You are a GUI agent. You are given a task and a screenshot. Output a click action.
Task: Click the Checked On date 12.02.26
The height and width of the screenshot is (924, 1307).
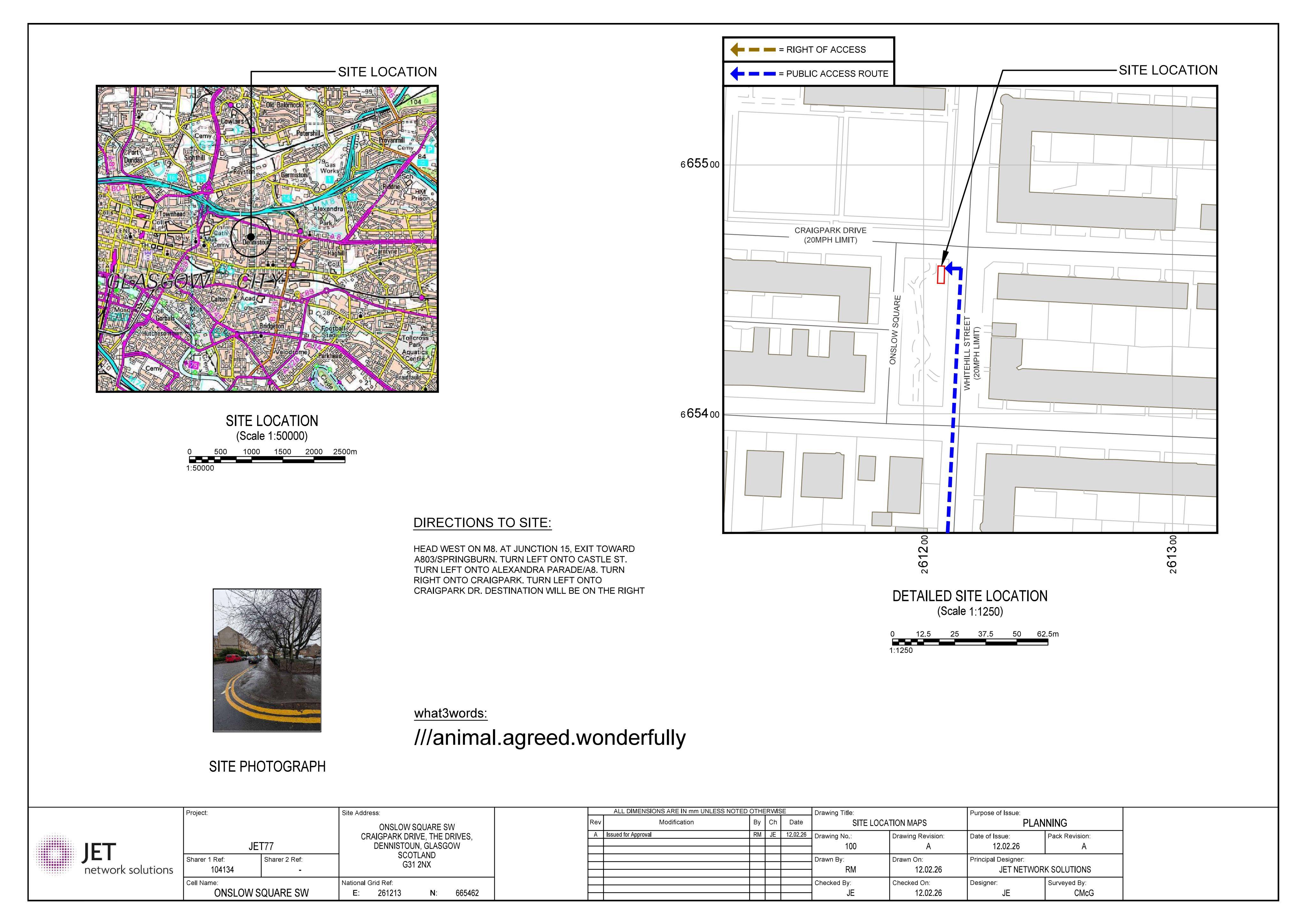click(x=929, y=893)
